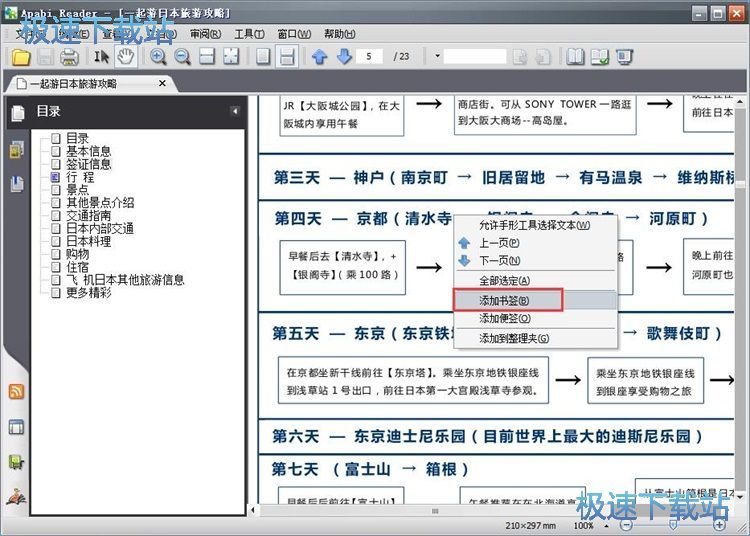Open 帮助(H) menu
750x536 pixels.
[x=340, y=34]
